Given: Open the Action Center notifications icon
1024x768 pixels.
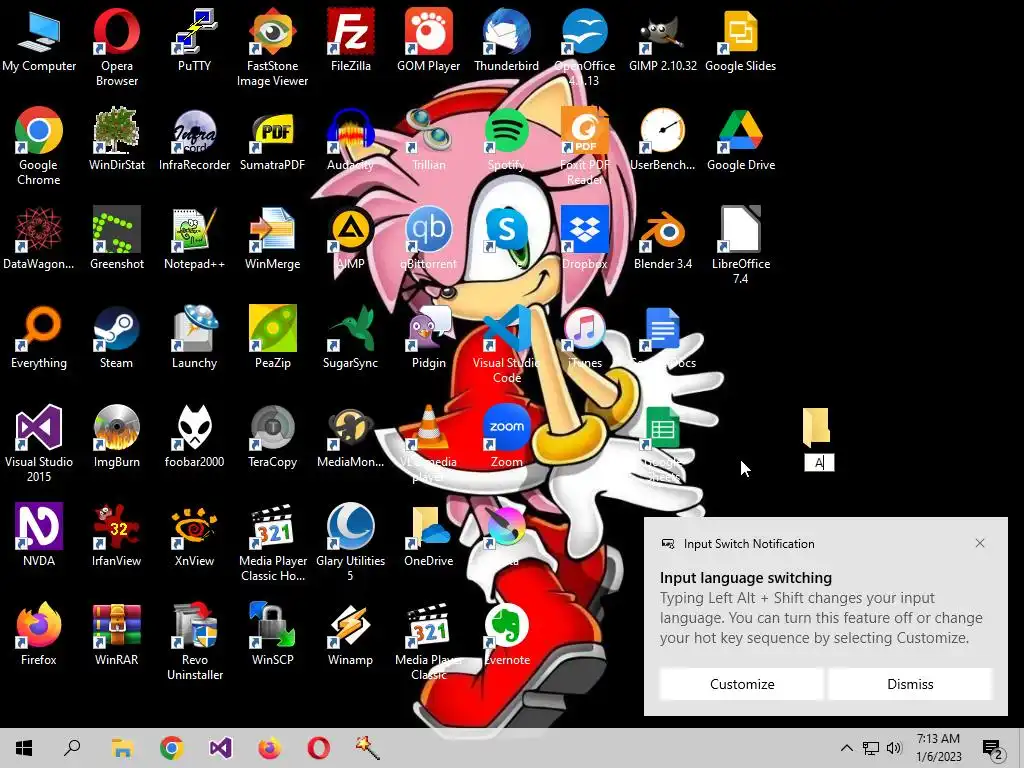Looking at the screenshot, I should (x=993, y=748).
